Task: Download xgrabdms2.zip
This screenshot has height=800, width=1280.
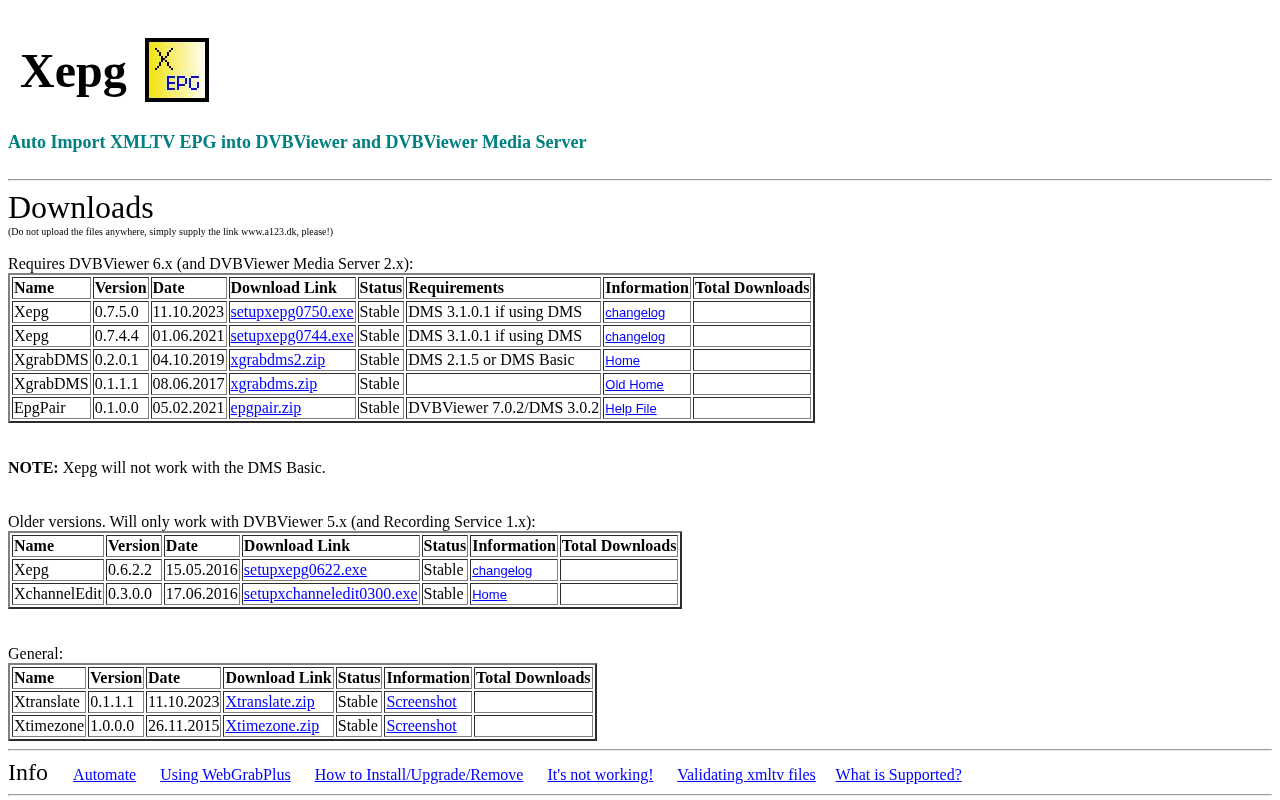Action: click(x=278, y=360)
